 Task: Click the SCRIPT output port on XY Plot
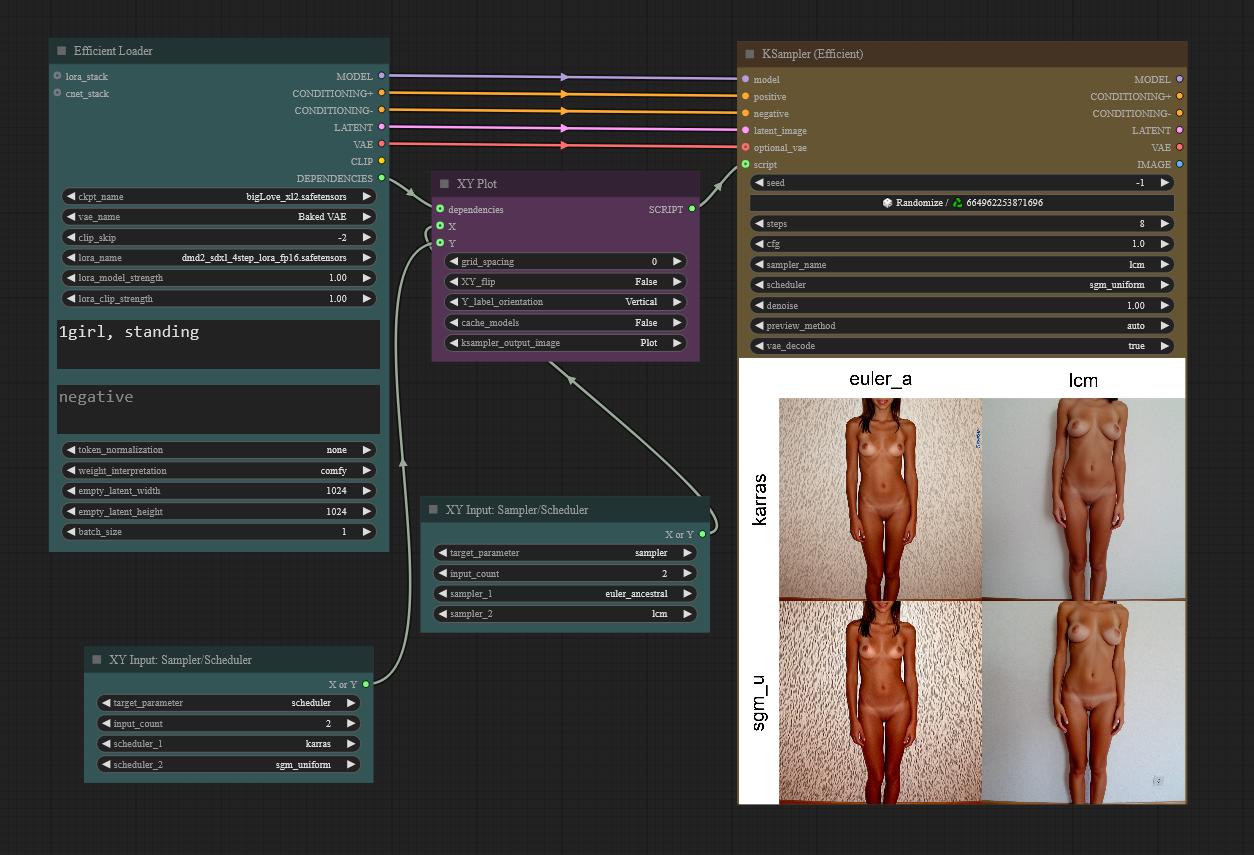(x=692, y=209)
